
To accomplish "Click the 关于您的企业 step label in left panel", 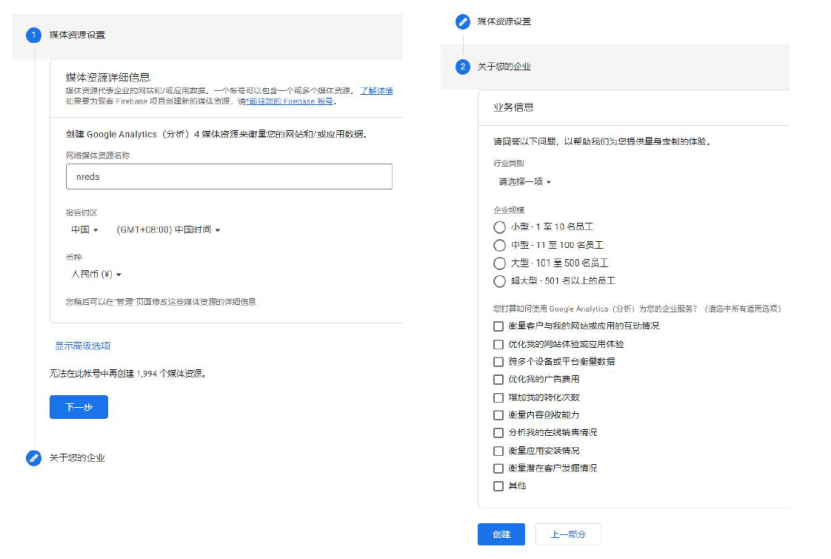I will tap(77, 458).
